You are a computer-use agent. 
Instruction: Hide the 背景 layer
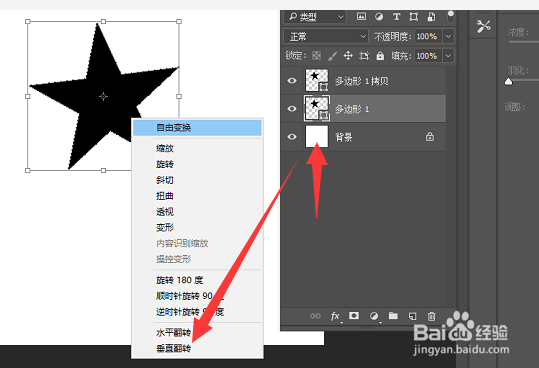(x=292, y=137)
